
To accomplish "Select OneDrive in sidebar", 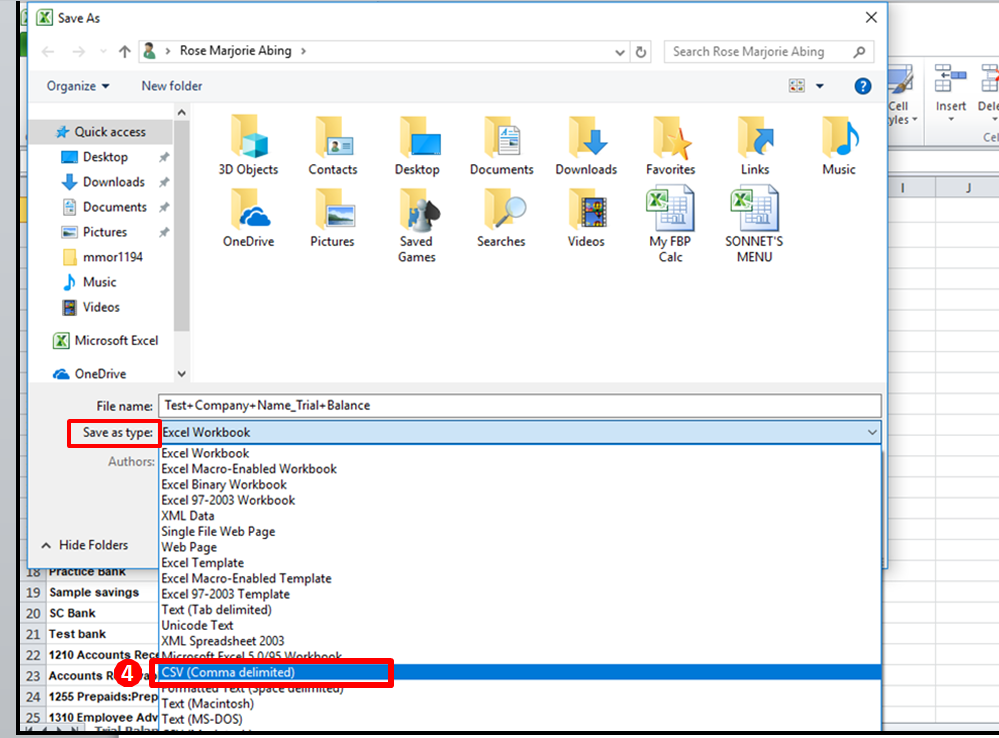I will 100,374.
